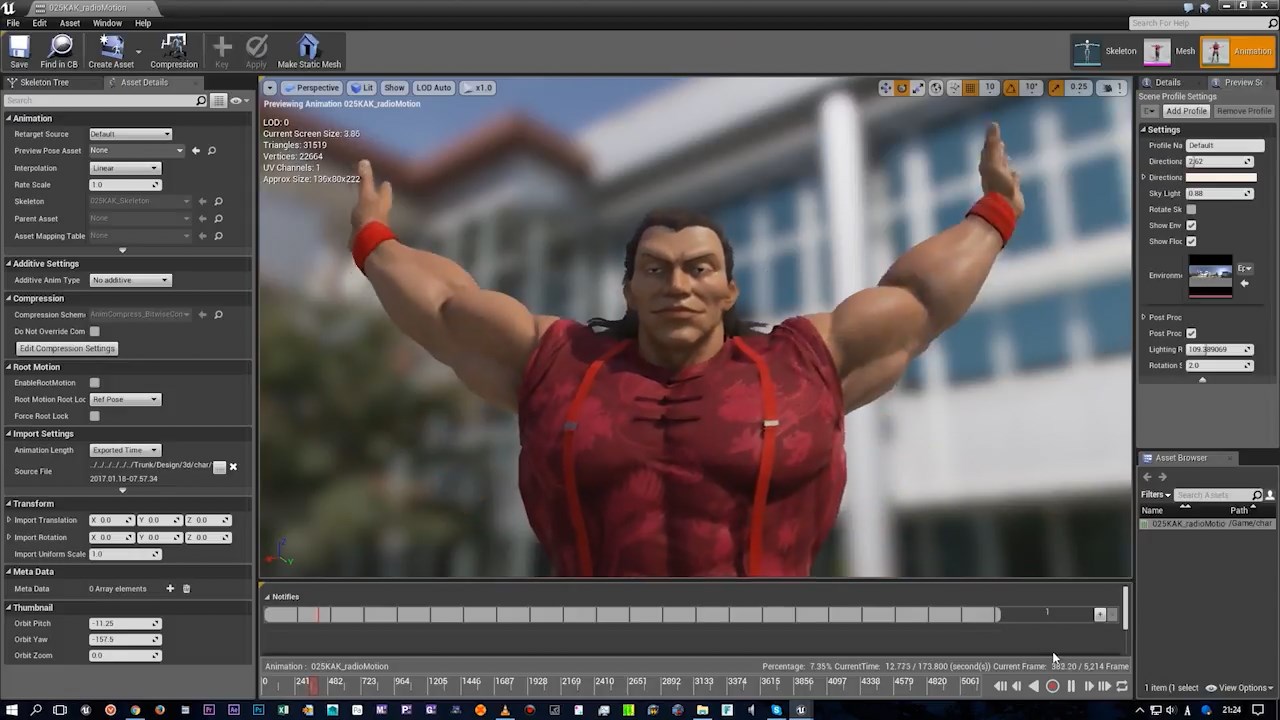This screenshot has height=720, width=1280.
Task: Toggle scale snapping icon
Action: coord(1056,88)
